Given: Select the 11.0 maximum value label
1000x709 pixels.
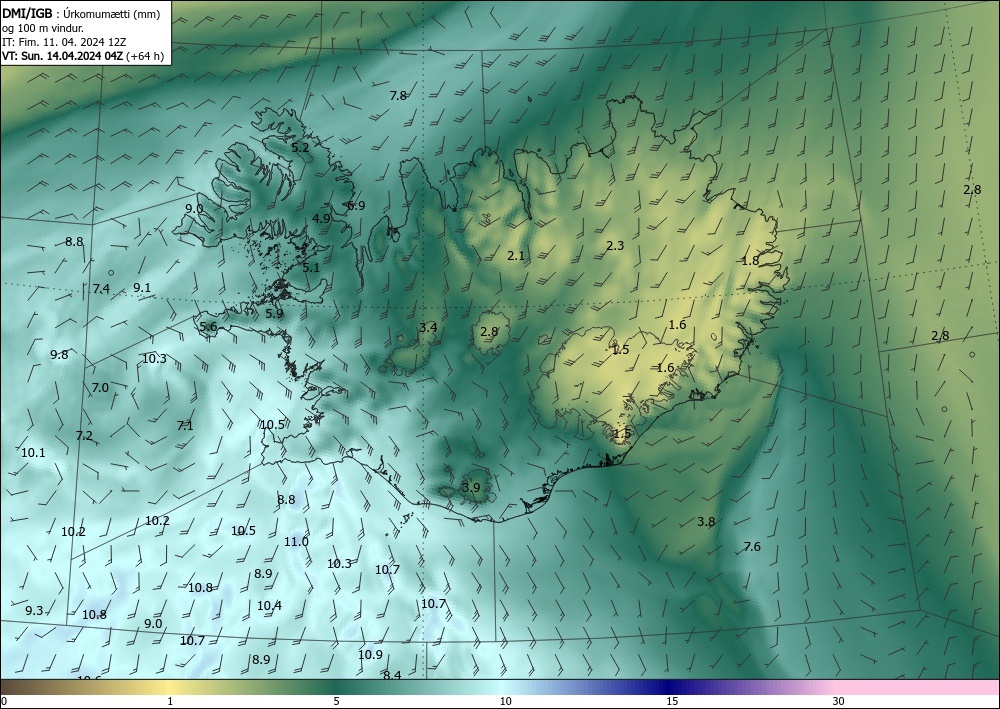Looking at the screenshot, I should coord(296,541).
